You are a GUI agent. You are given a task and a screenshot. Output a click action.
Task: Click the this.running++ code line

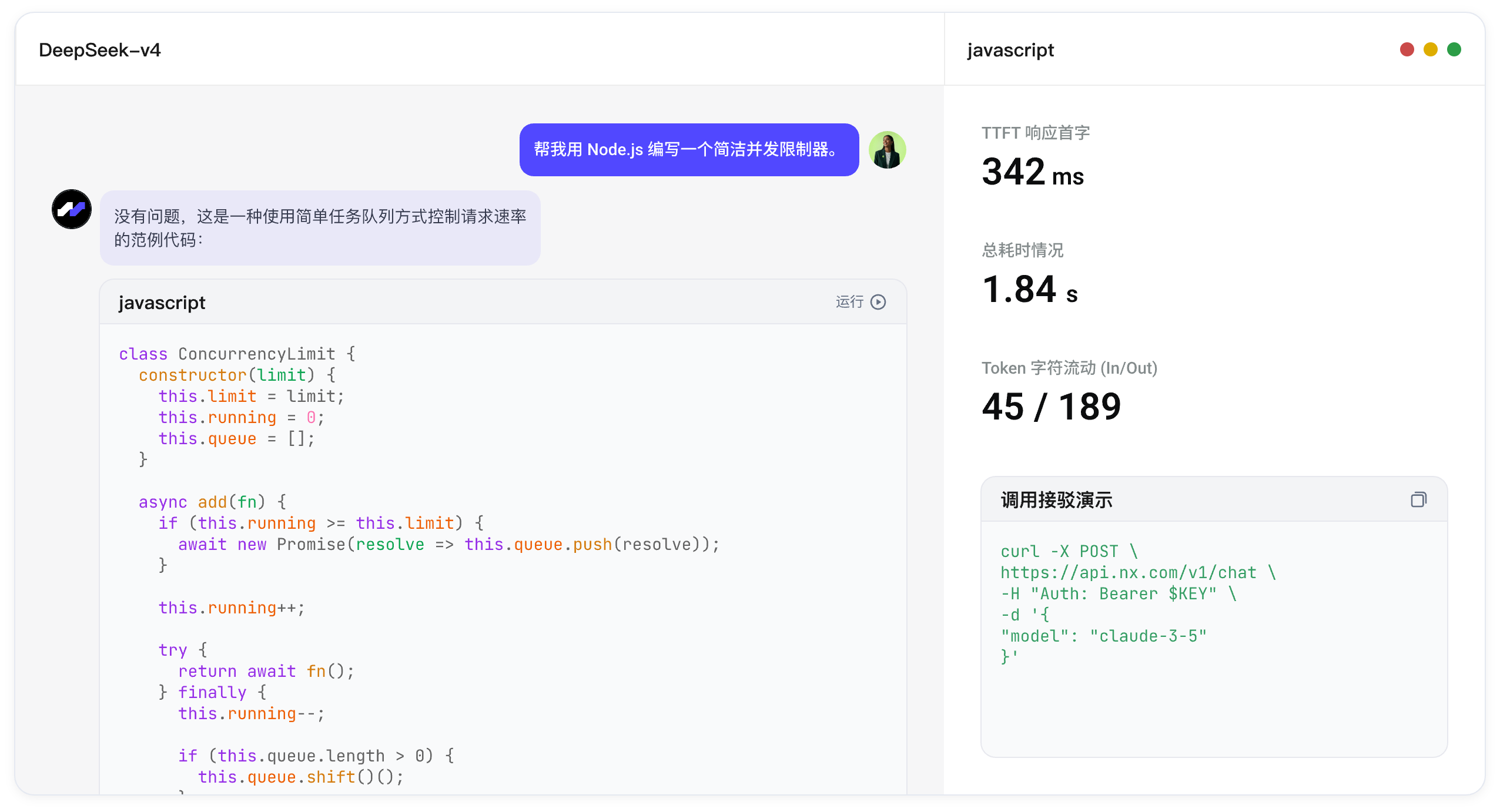tap(232, 608)
